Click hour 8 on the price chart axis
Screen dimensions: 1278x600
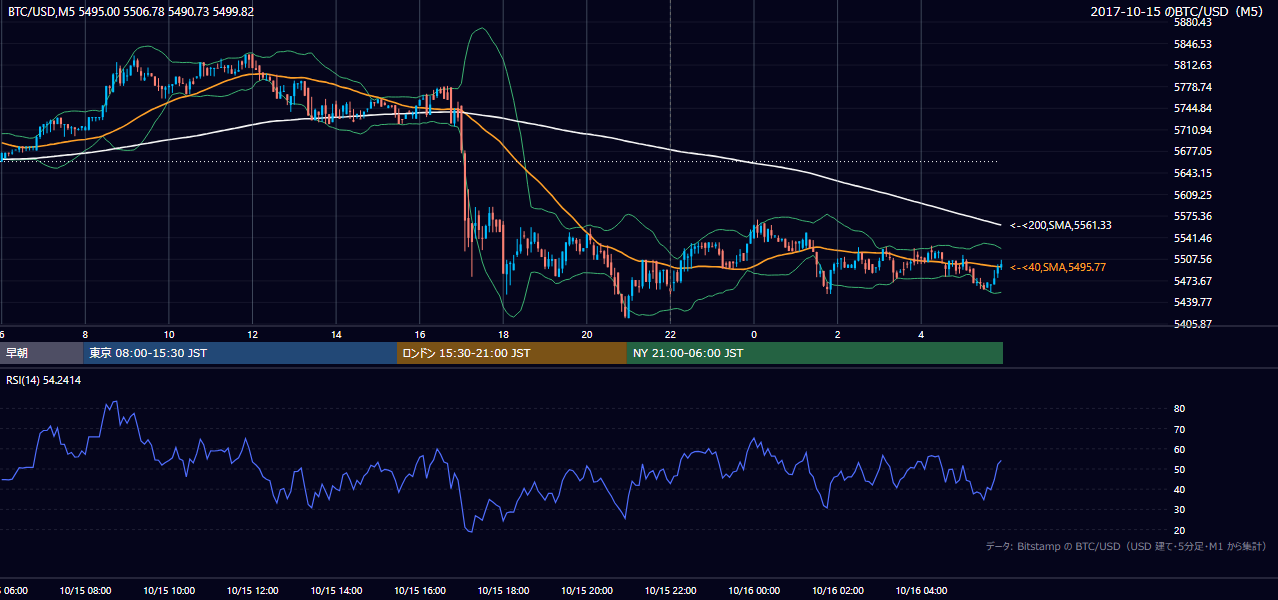(85, 334)
